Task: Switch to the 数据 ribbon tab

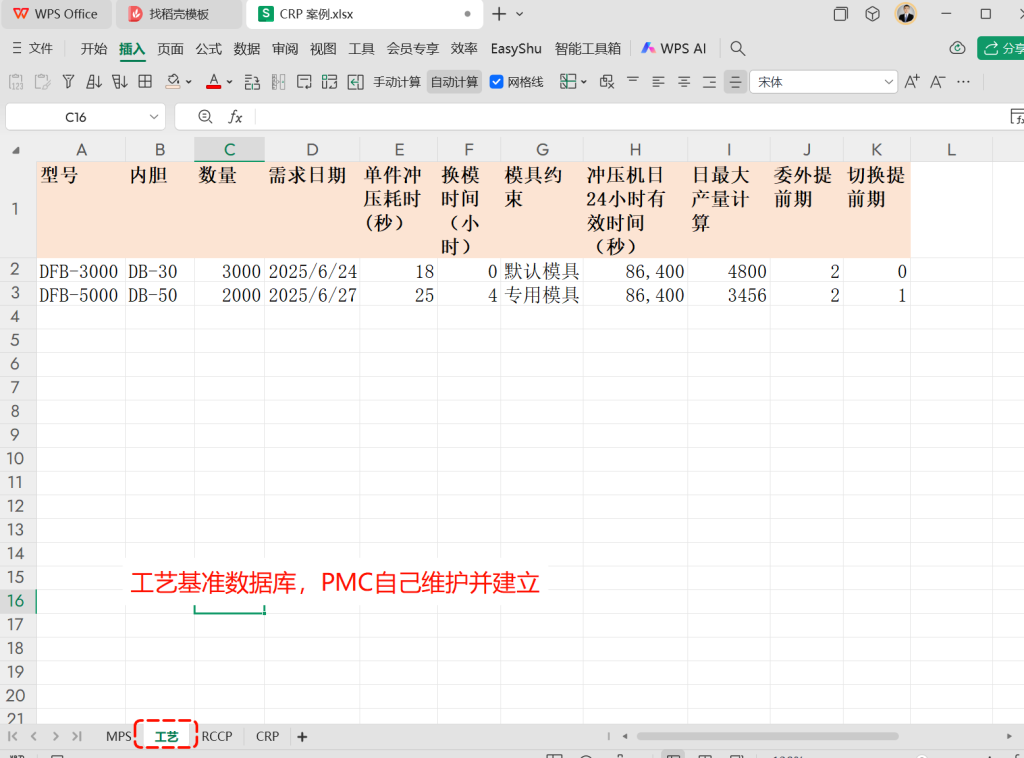Action: coord(247,49)
